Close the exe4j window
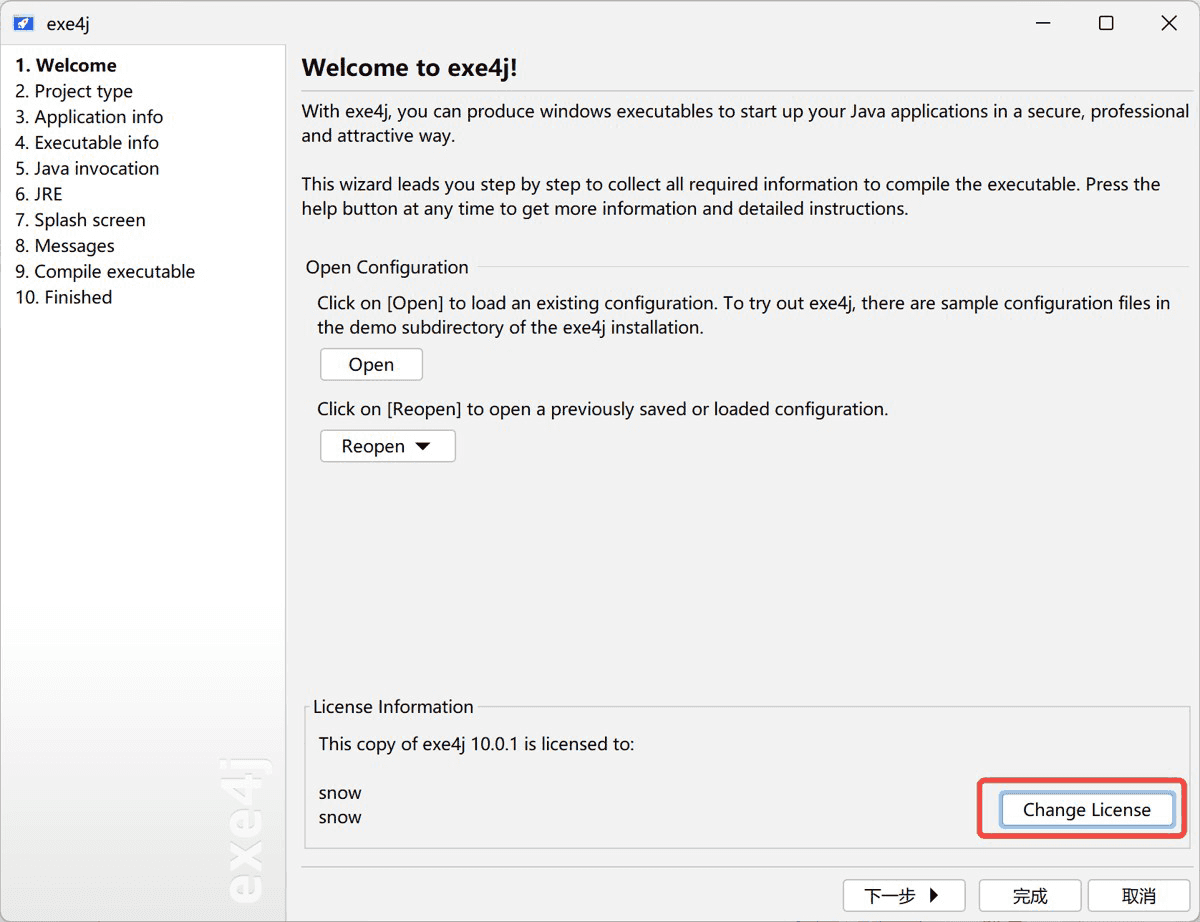The width and height of the screenshot is (1200, 922). pyautogui.click(x=1168, y=24)
